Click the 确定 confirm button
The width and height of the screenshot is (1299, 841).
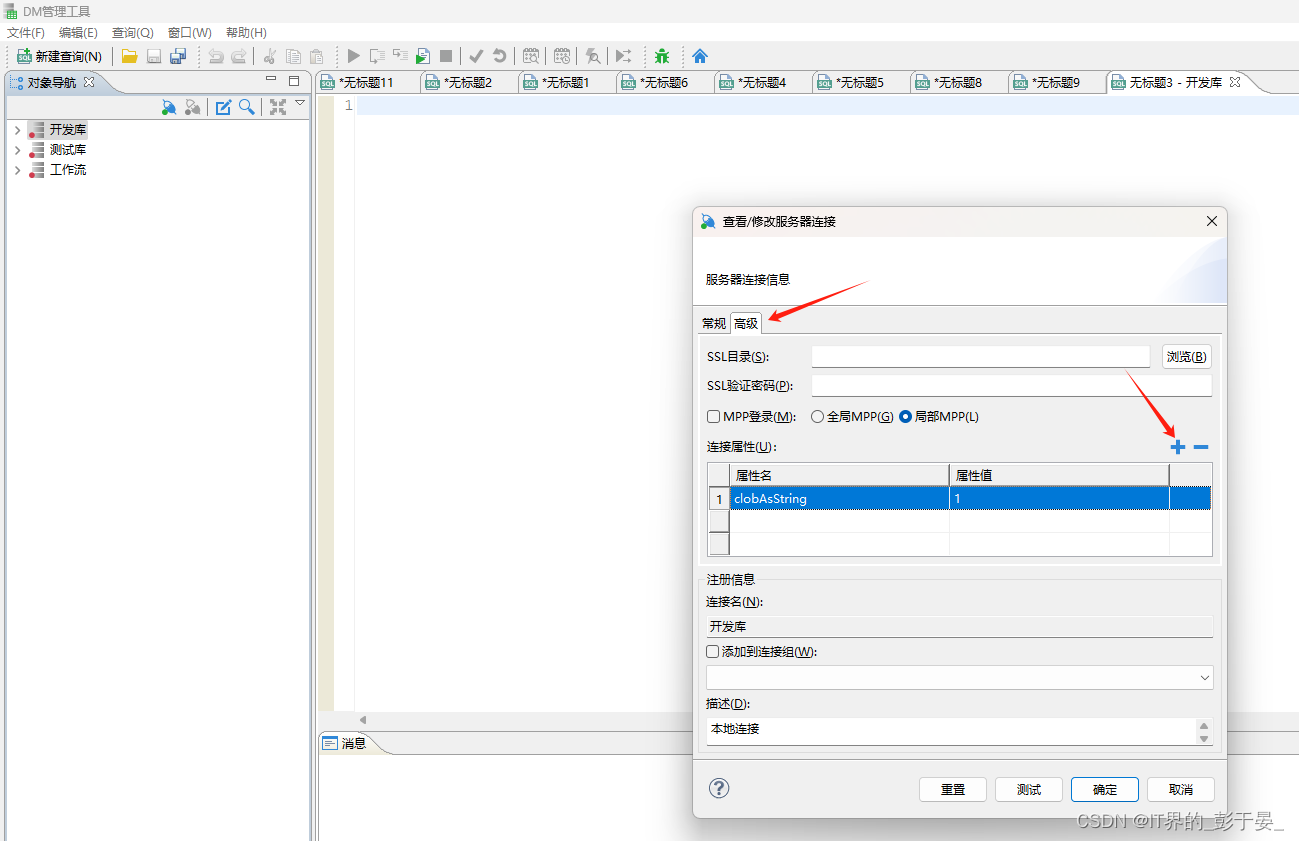point(1105,789)
